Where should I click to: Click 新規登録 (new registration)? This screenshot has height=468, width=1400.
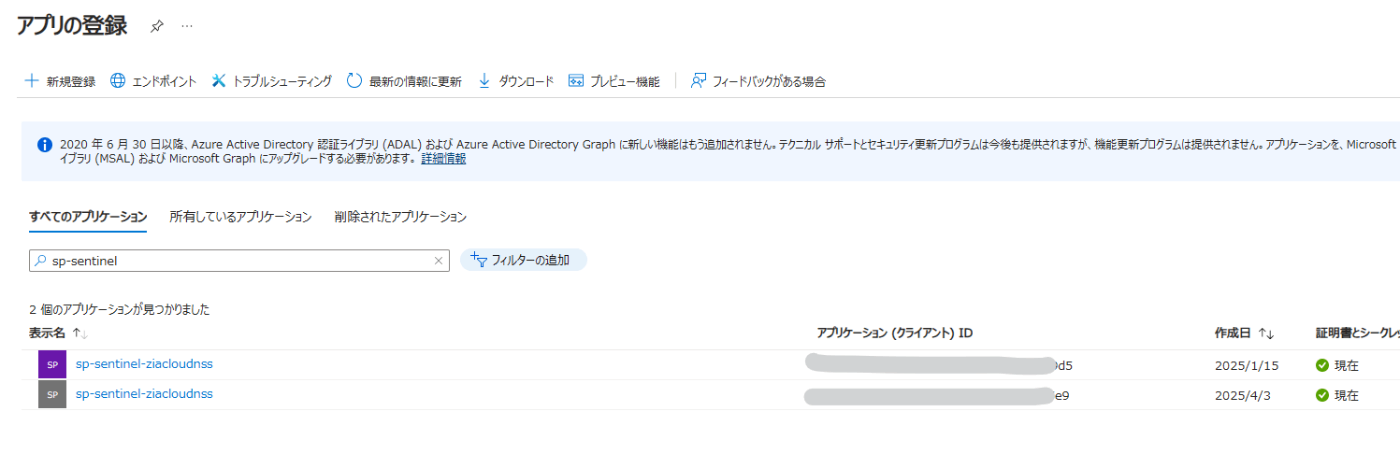[60, 81]
